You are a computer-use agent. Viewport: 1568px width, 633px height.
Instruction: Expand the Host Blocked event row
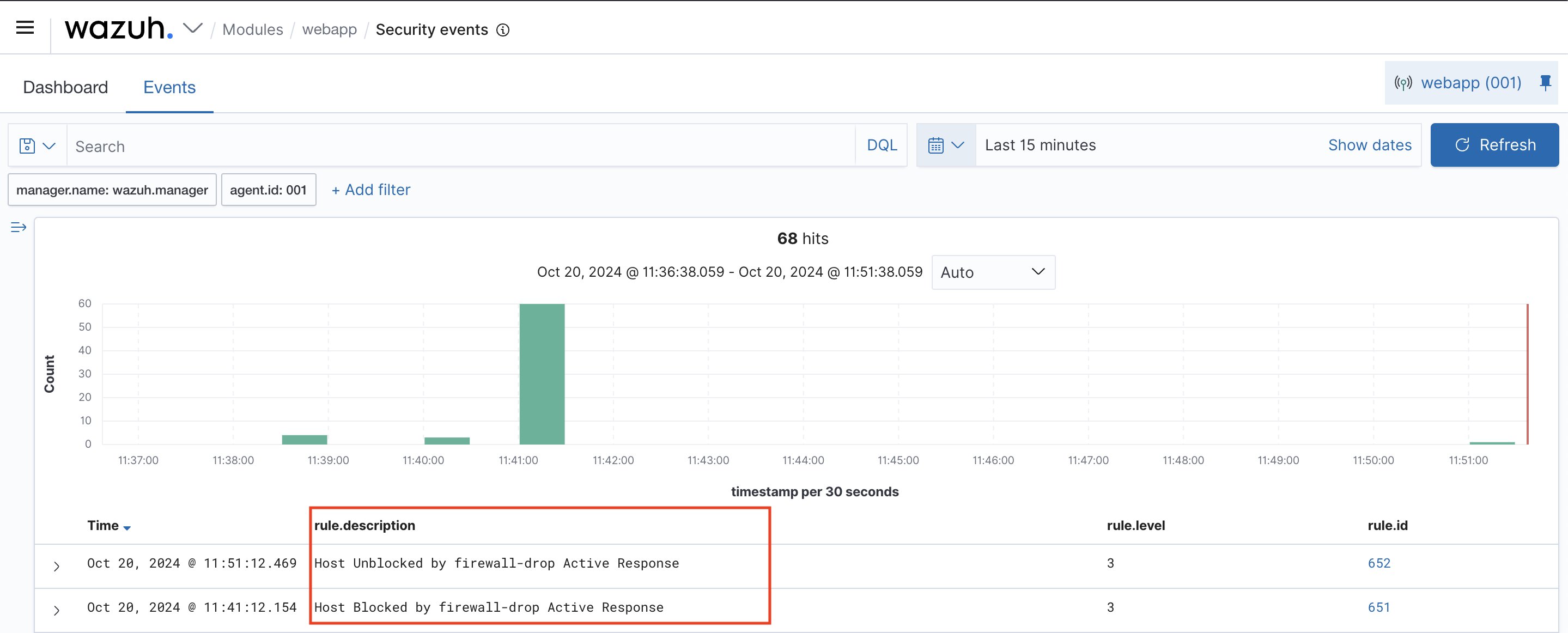tap(57, 611)
